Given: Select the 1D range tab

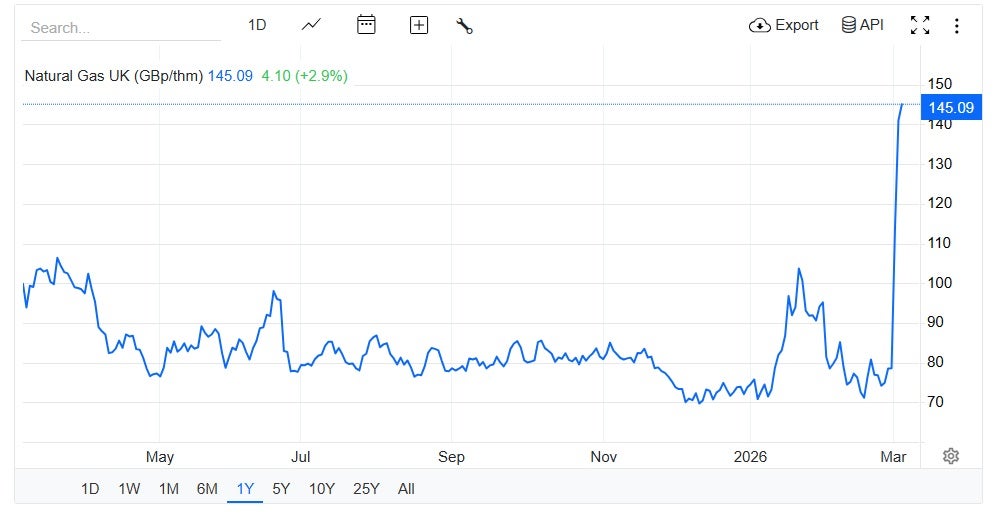Looking at the screenshot, I should (90, 489).
